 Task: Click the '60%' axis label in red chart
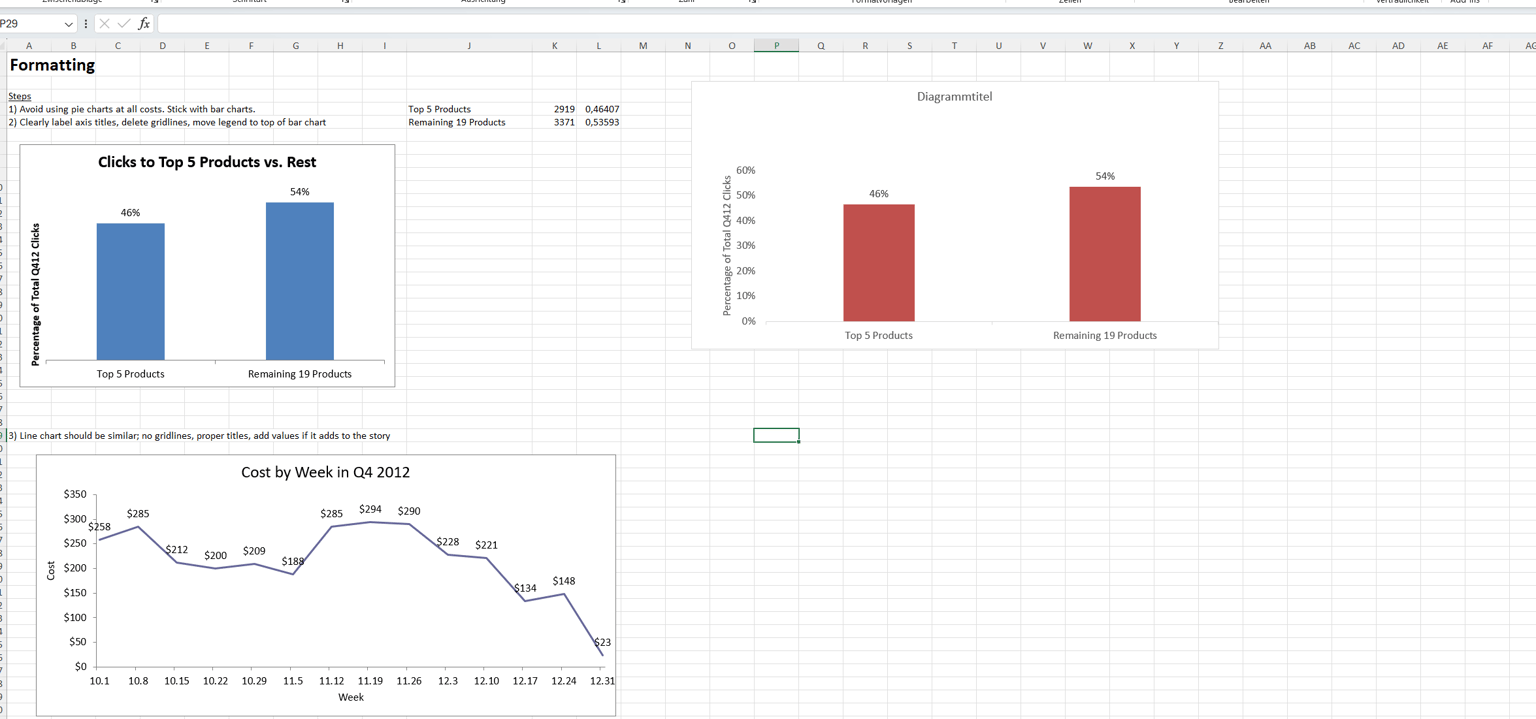(746, 171)
